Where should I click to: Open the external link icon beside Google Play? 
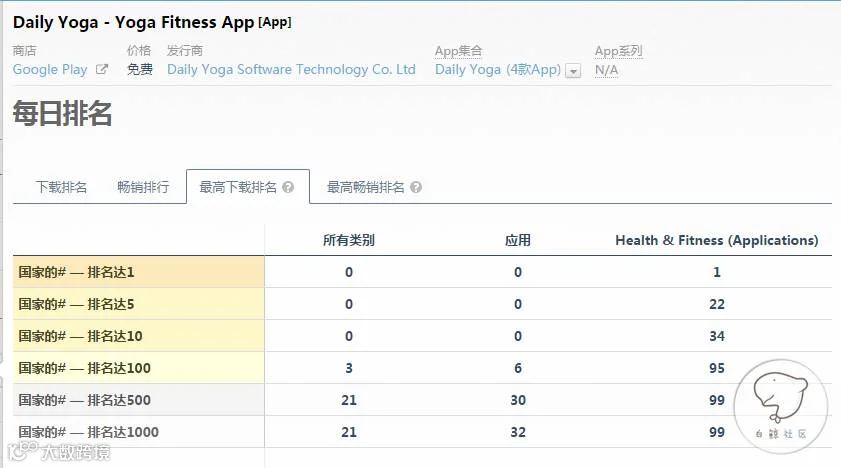(102, 69)
